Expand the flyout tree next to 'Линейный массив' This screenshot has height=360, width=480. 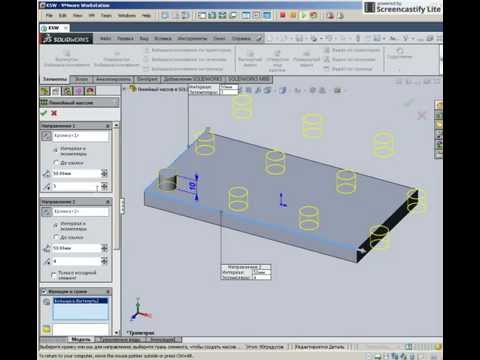[x=124, y=89]
